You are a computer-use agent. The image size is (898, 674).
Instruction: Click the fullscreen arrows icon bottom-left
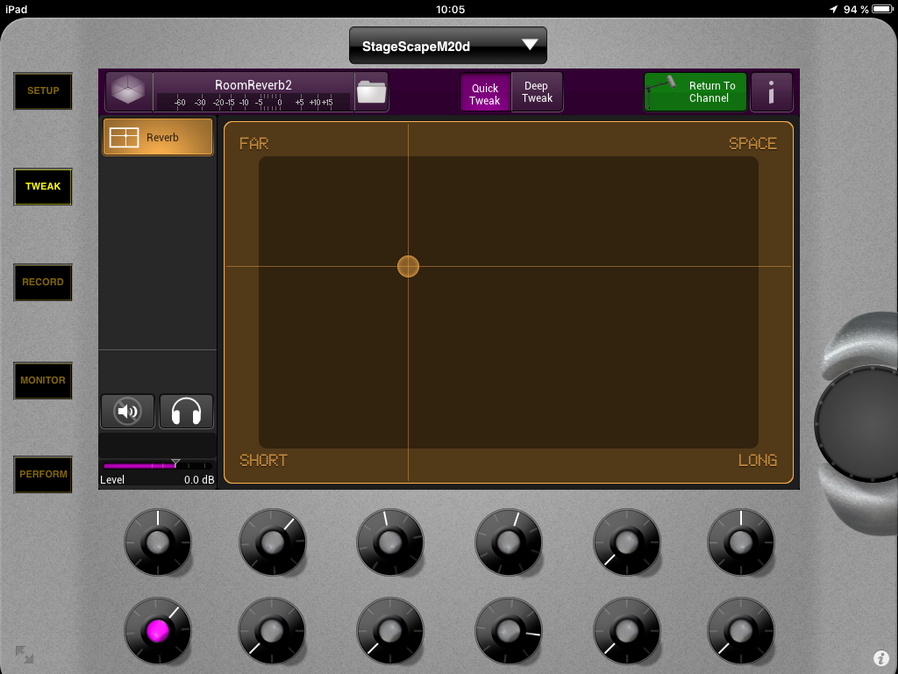point(24,655)
